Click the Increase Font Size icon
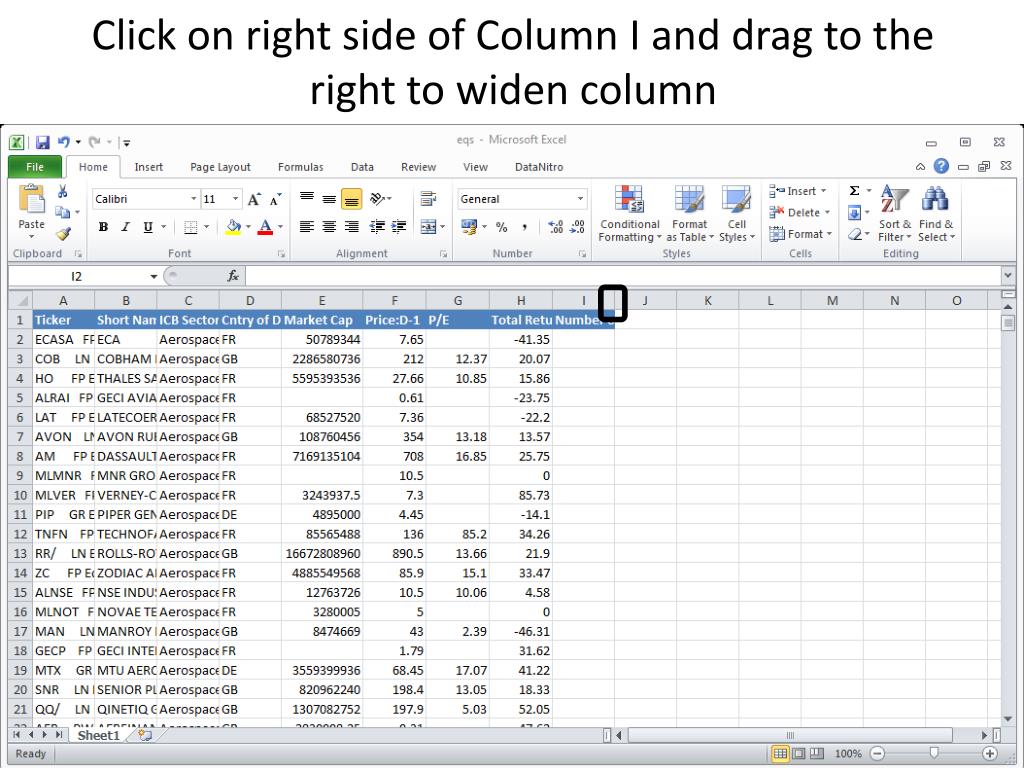1024x768 pixels. (254, 199)
